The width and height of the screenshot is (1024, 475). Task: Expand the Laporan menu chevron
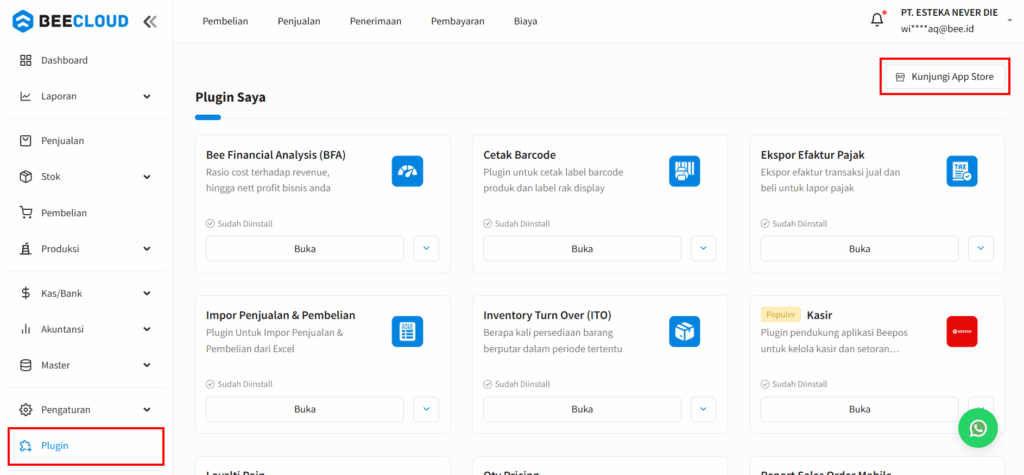146,96
